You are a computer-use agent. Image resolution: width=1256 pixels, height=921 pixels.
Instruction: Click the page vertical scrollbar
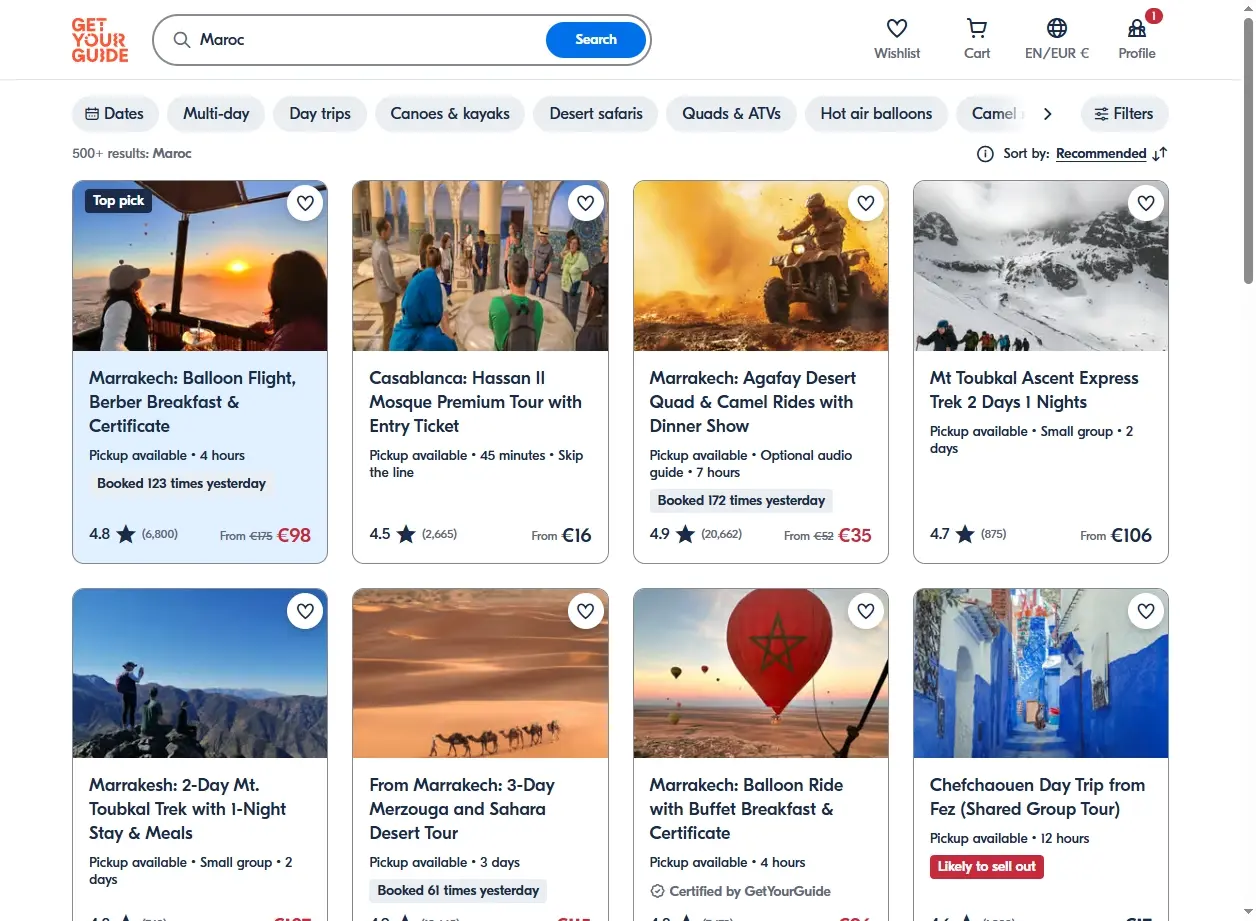pyautogui.click(x=1248, y=150)
